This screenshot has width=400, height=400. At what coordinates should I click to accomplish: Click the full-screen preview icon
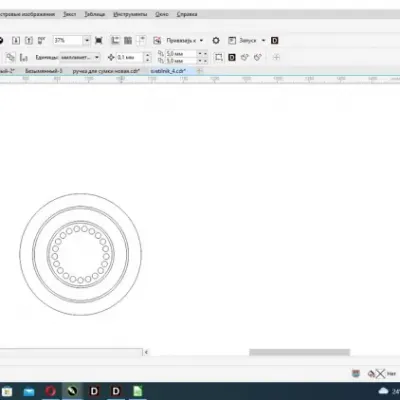99,40
